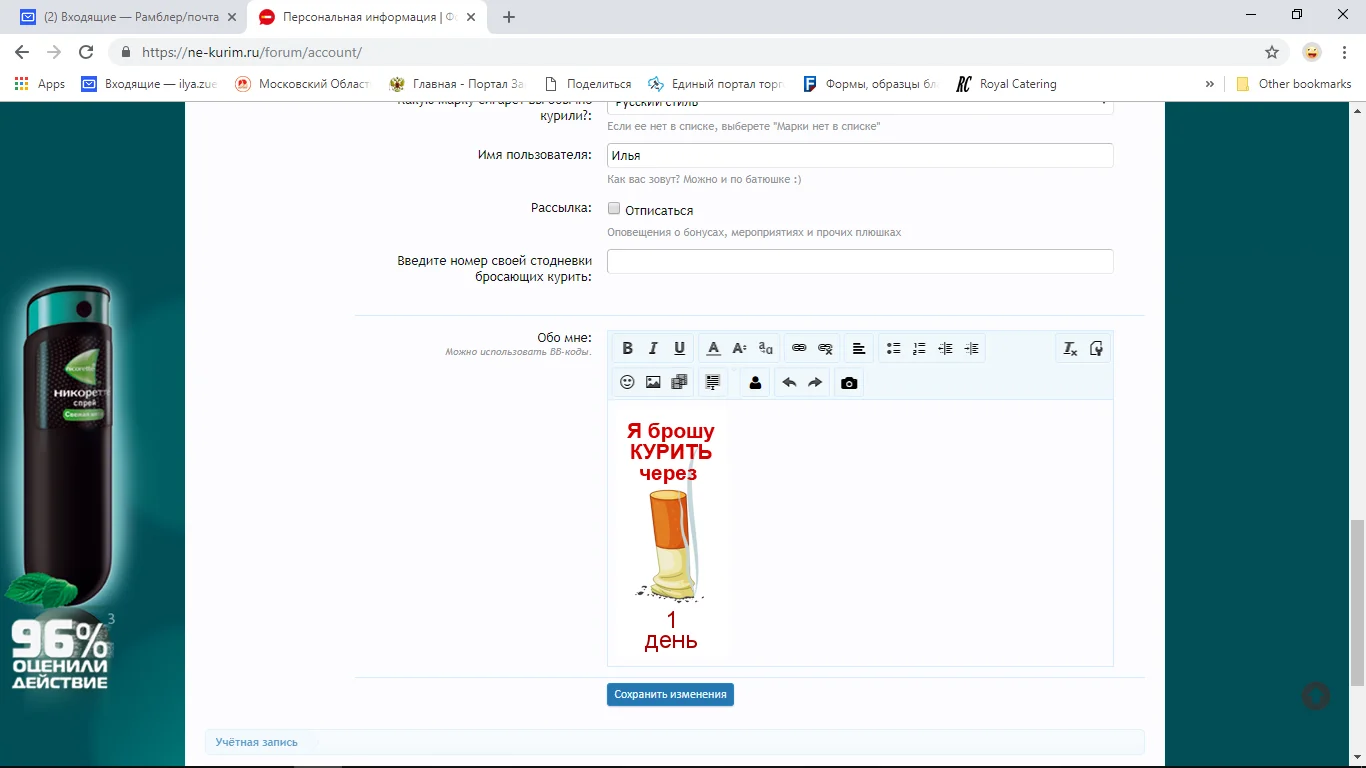Image resolution: width=1366 pixels, height=768 pixels.
Task: Toggle bold formatting in the editor
Action: (x=627, y=349)
